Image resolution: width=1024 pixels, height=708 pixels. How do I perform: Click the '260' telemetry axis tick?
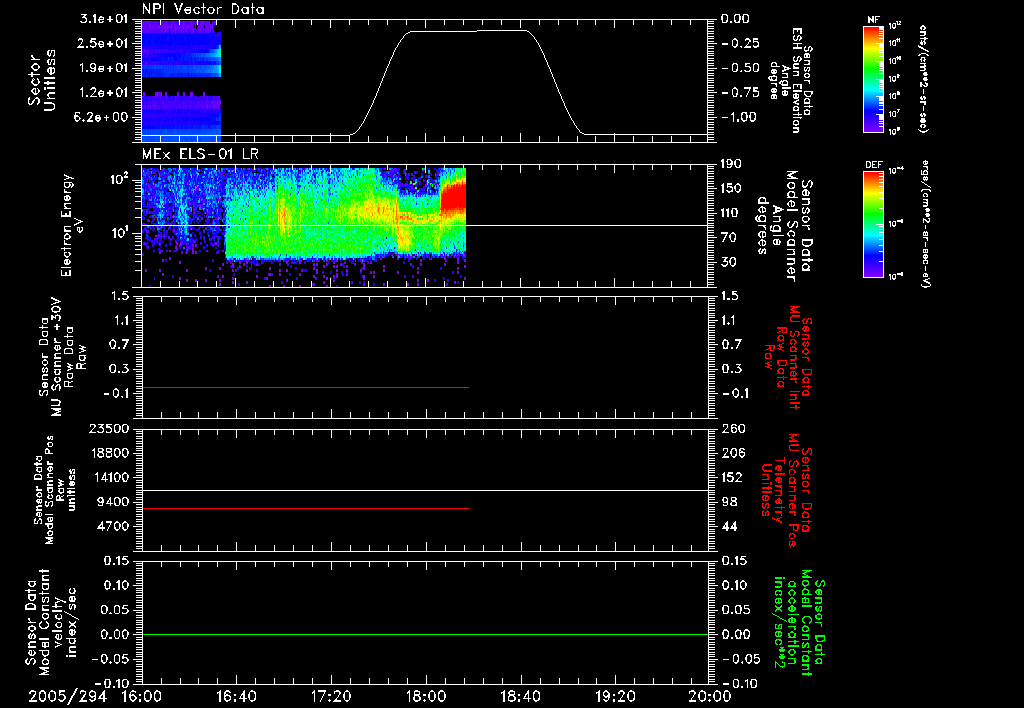click(x=732, y=429)
